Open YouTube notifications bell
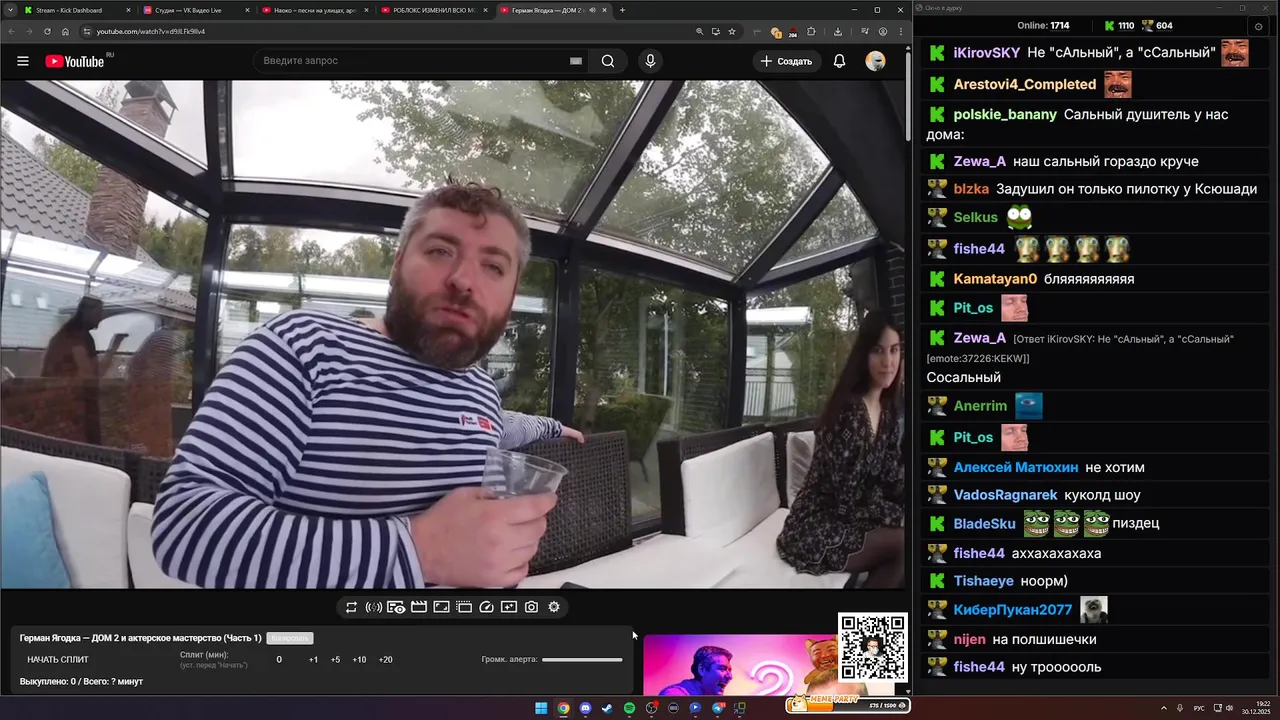 tap(839, 61)
